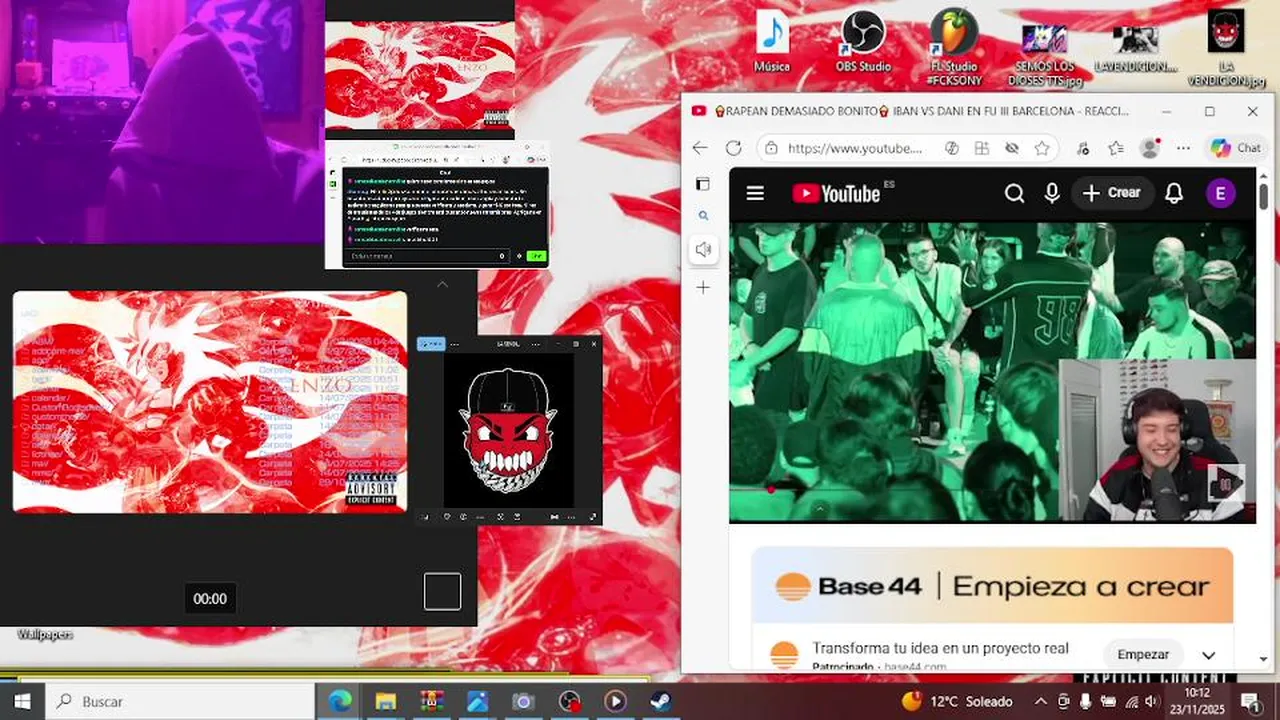Click the Empezar ad button
Viewport: 1280px width, 720px height.
1143,655
